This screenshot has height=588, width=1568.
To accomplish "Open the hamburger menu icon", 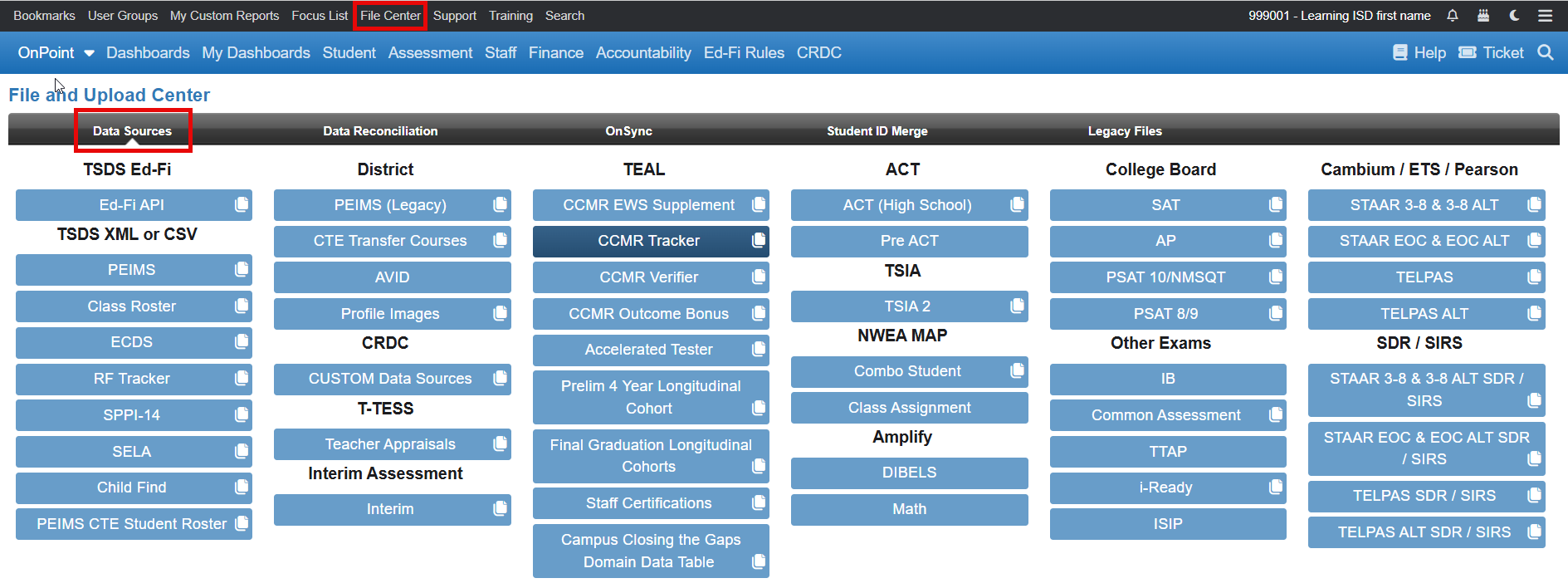I will tap(1545, 16).
